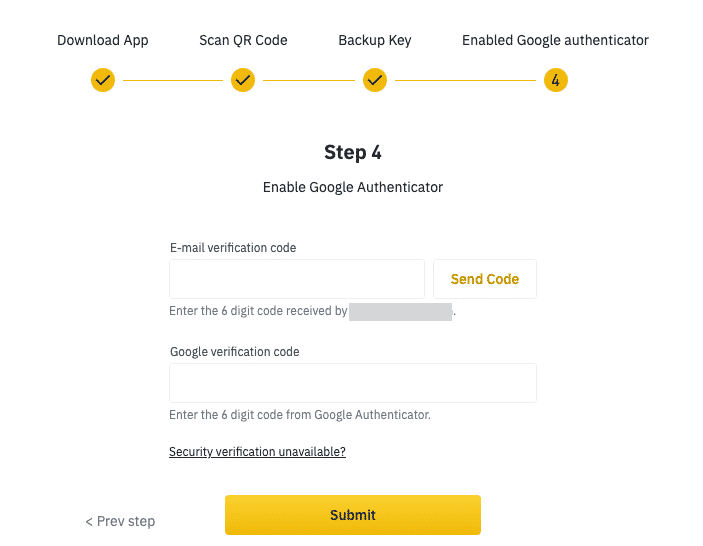703x546 pixels.
Task: Click the Google Authenticator code hint text
Action: click(x=300, y=415)
